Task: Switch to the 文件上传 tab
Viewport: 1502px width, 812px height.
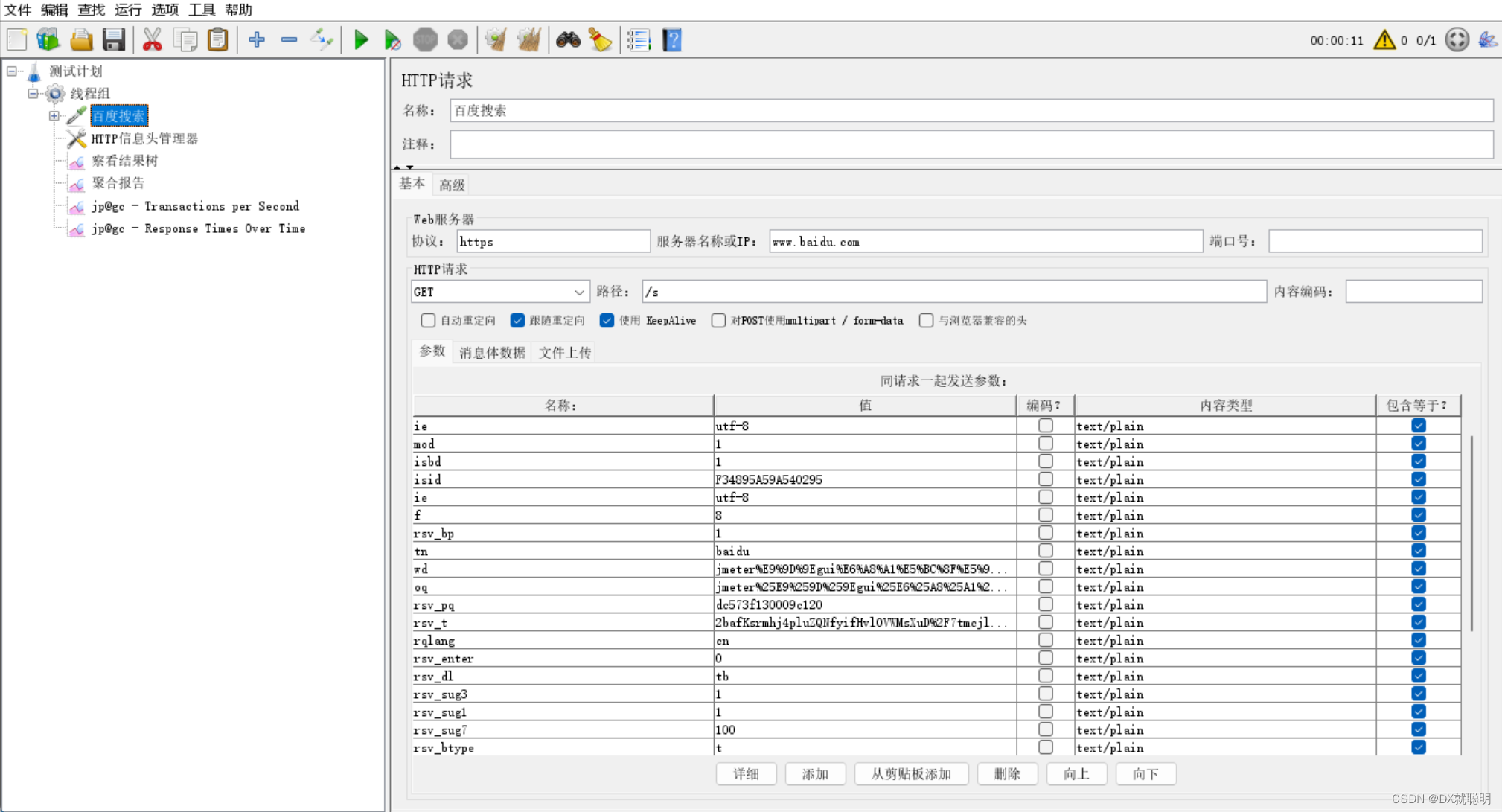Action: (x=565, y=353)
